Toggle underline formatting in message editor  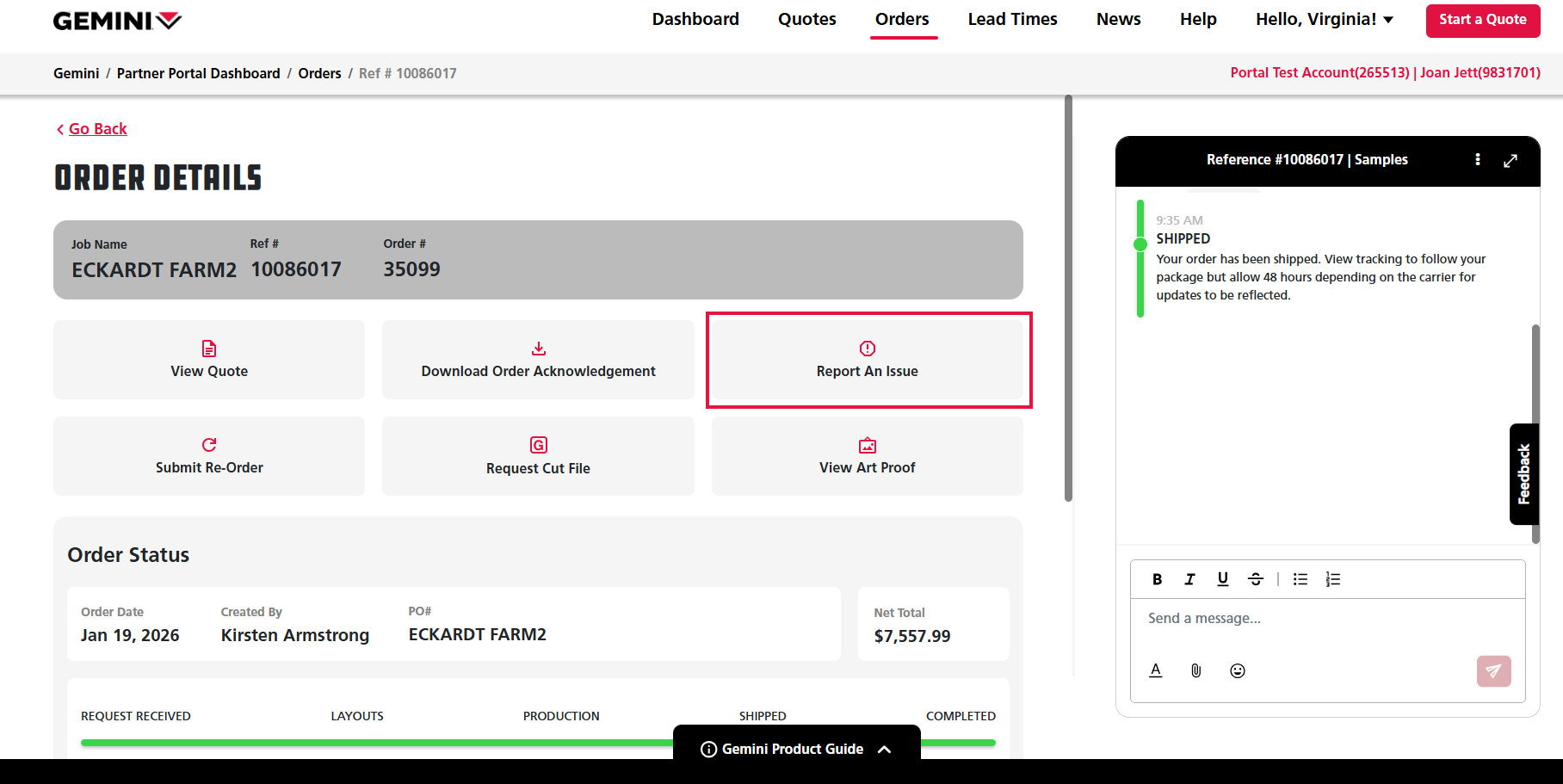point(1222,579)
